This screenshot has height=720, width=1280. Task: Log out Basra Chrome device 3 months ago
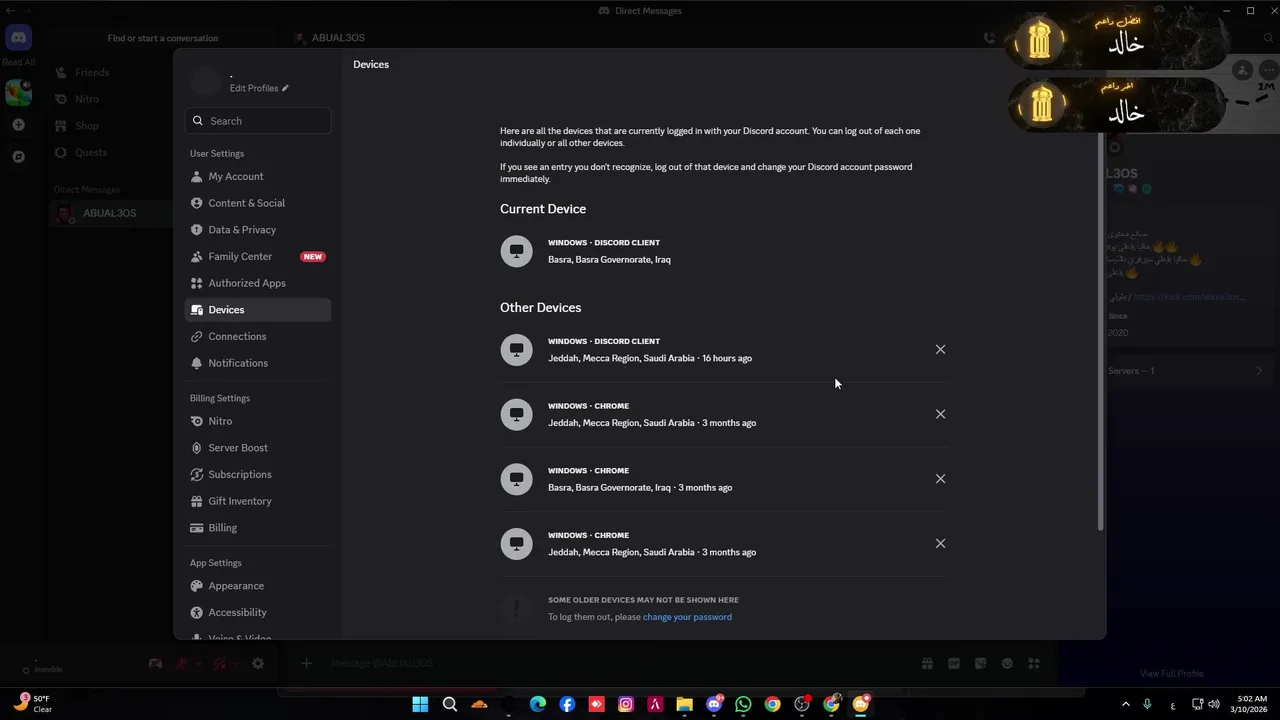[x=940, y=479]
